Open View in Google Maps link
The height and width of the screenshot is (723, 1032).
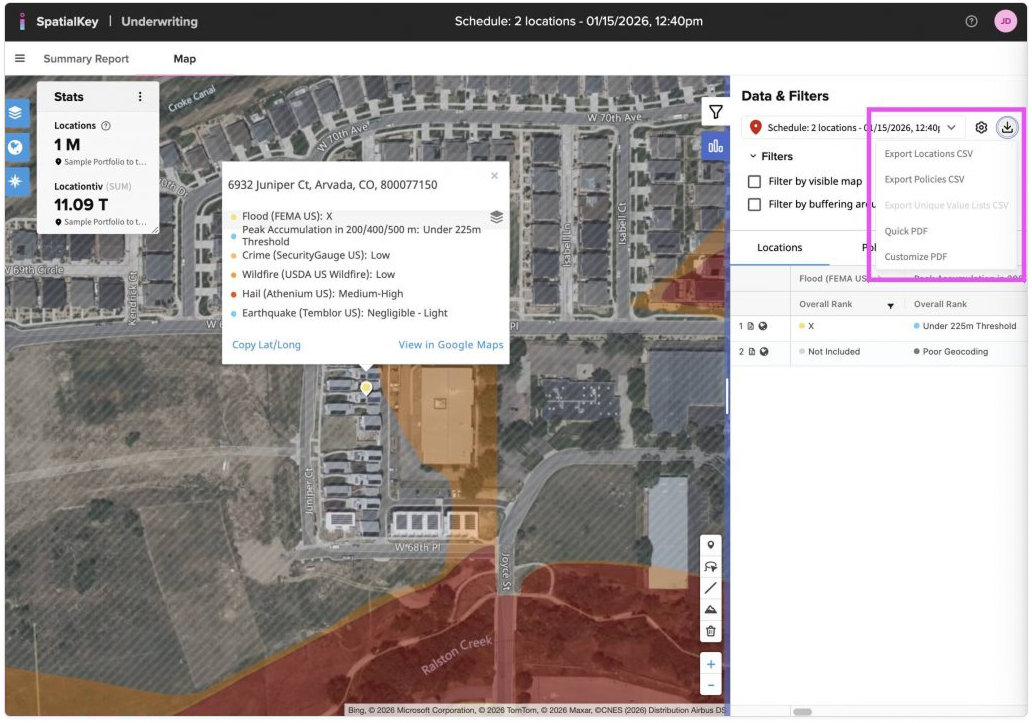450,345
